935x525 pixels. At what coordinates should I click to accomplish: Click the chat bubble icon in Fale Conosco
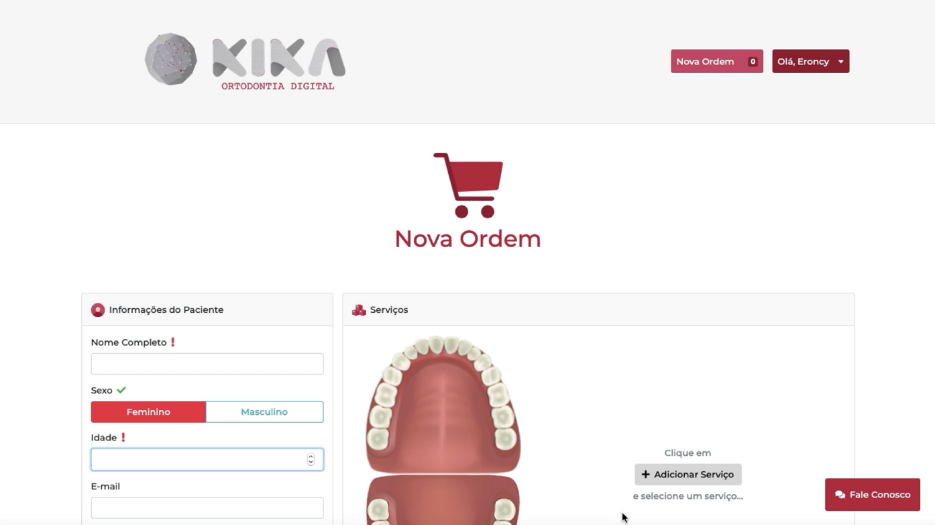pyautogui.click(x=840, y=495)
